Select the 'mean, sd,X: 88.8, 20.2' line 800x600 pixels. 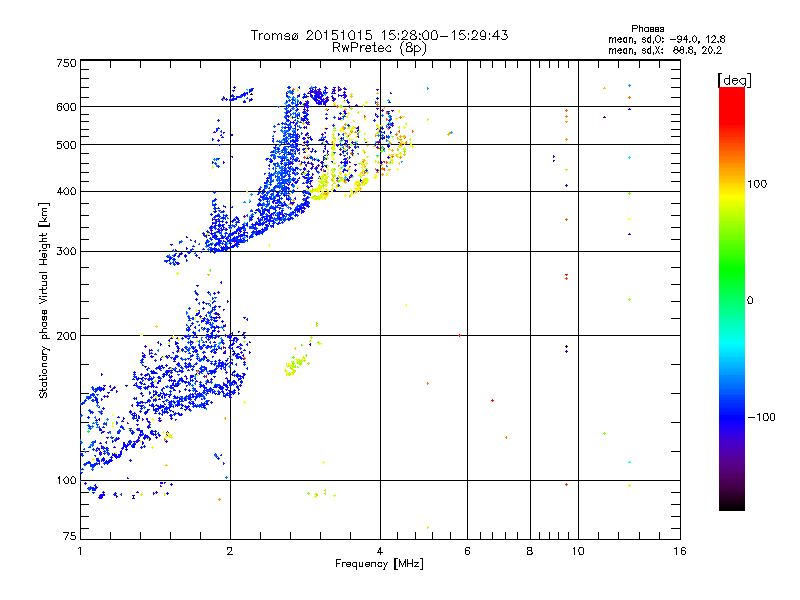(665, 50)
